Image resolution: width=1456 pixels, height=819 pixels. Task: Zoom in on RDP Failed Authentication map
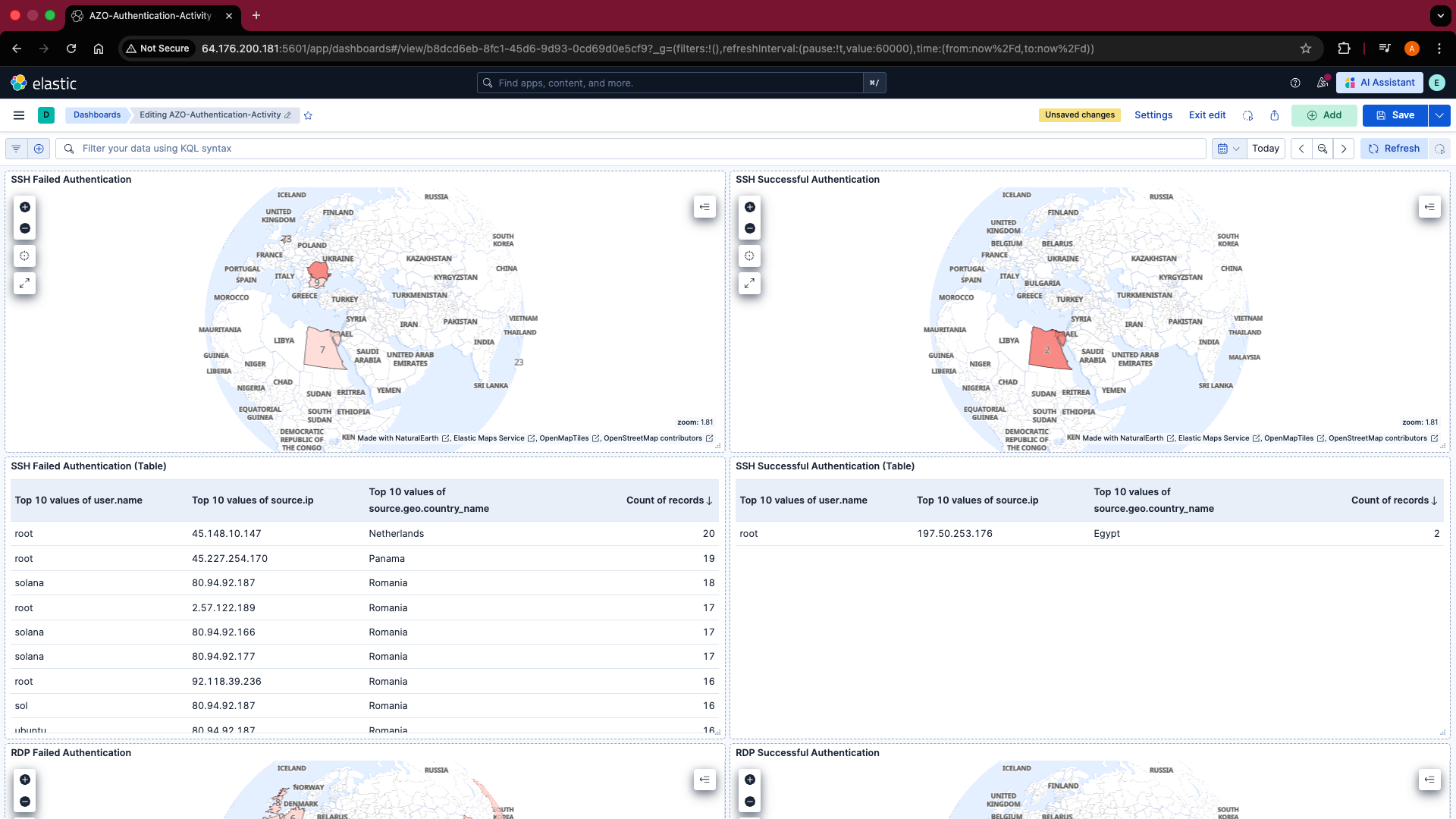coord(25,780)
